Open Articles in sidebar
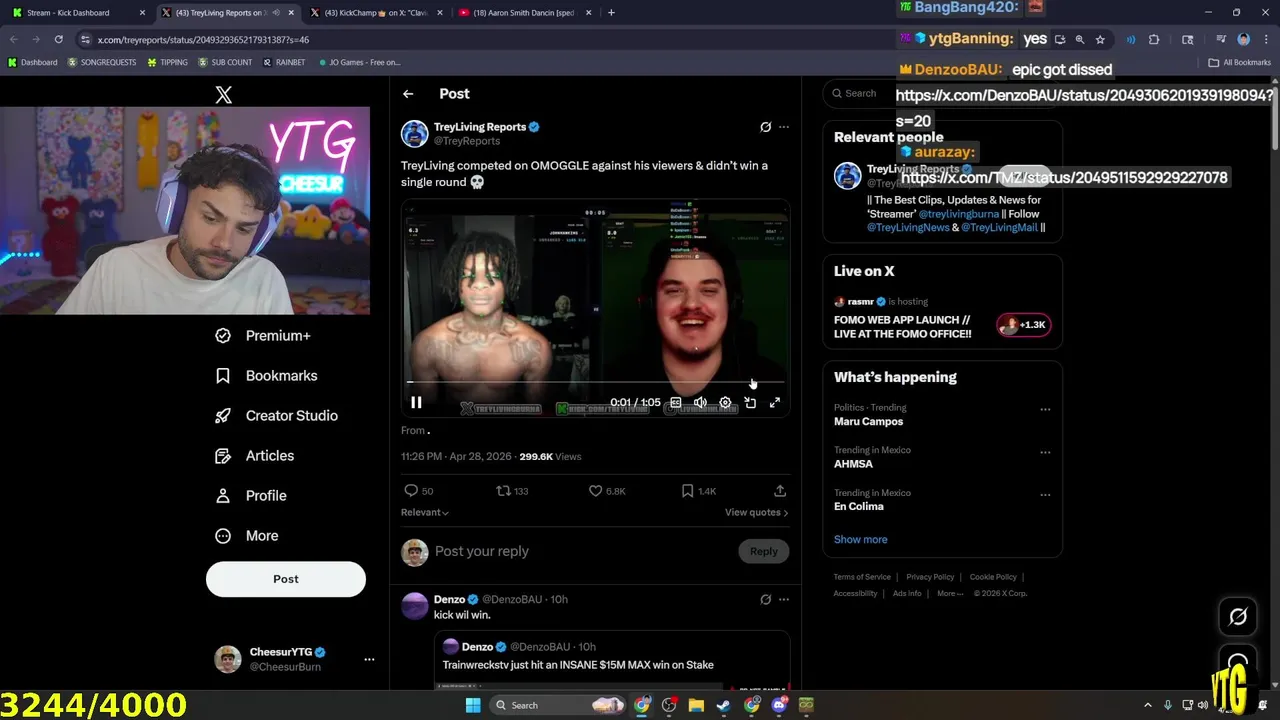This screenshot has height=720, width=1280. coord(255,456)
